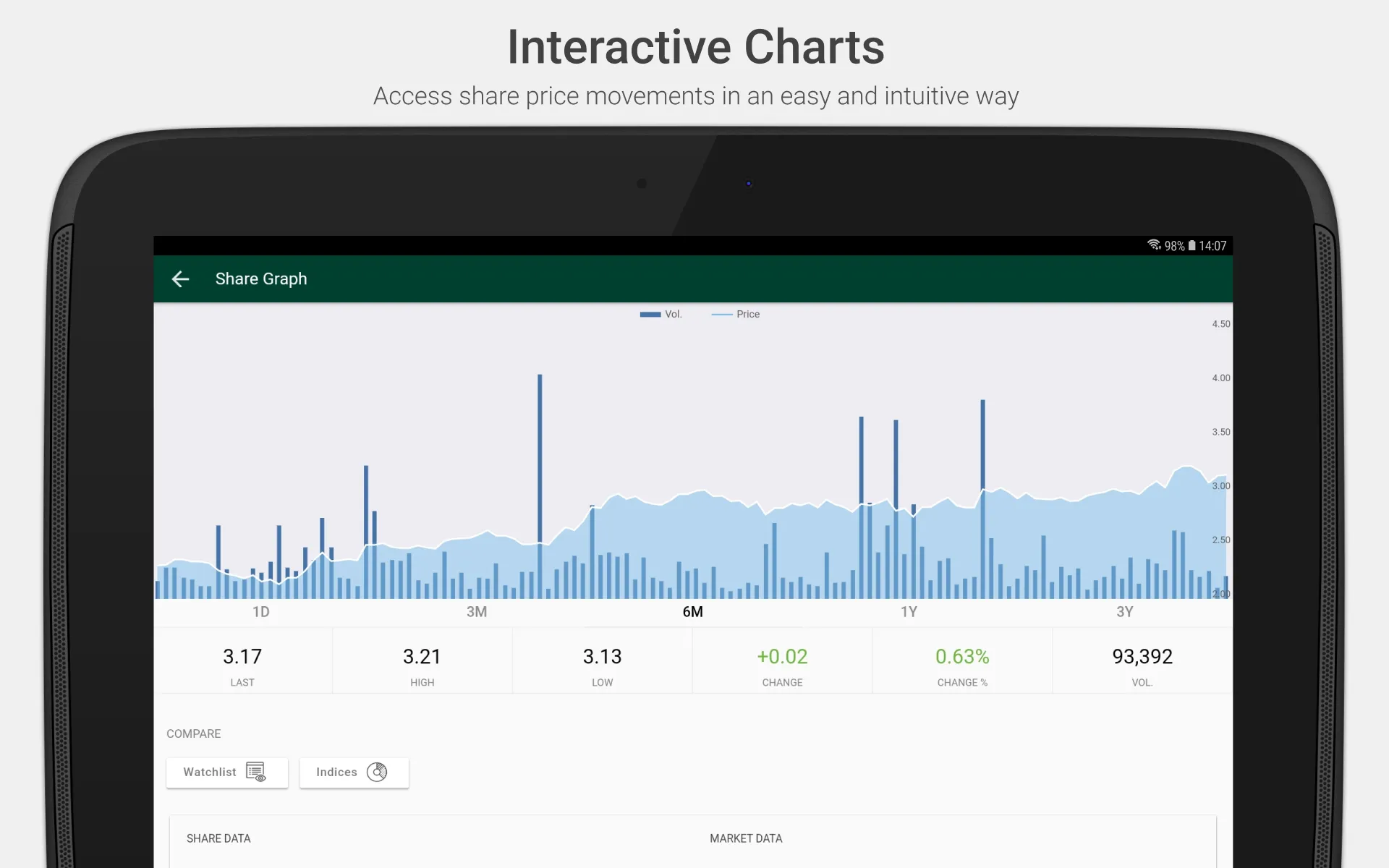The width and height of the screenshot is (1389, 868).
Task: Click the 4.00 axis label
Action: pos(1220,378)
